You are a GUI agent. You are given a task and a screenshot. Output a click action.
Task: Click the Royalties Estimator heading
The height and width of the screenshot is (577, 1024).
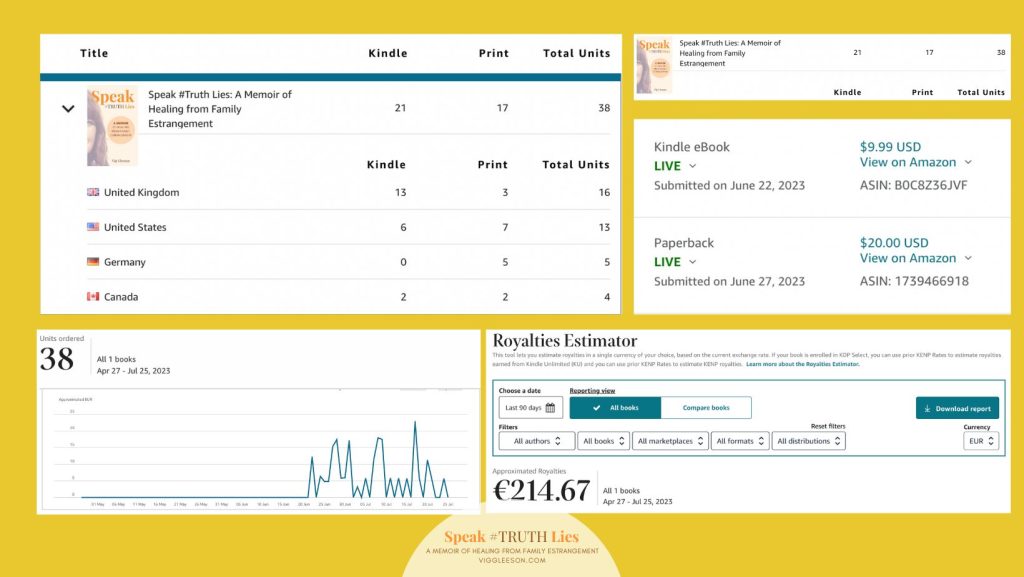click(565, 341)
